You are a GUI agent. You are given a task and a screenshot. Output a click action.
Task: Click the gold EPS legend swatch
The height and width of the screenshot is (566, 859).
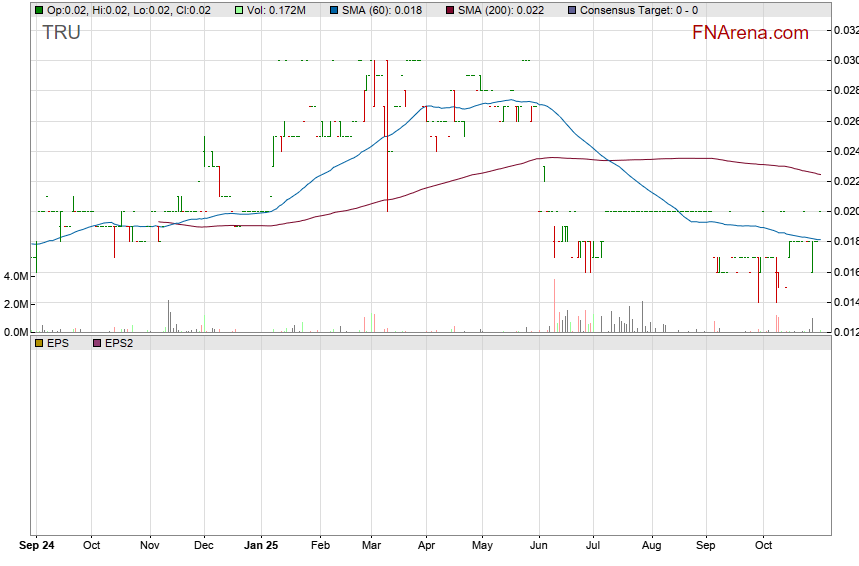(39, 343)
